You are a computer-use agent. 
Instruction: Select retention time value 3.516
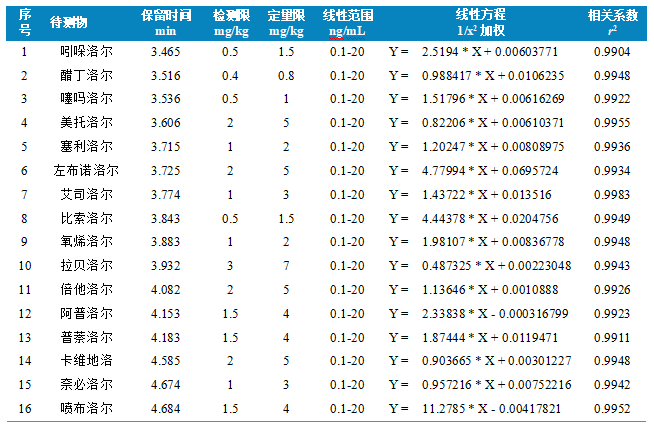tap(166, 76)
